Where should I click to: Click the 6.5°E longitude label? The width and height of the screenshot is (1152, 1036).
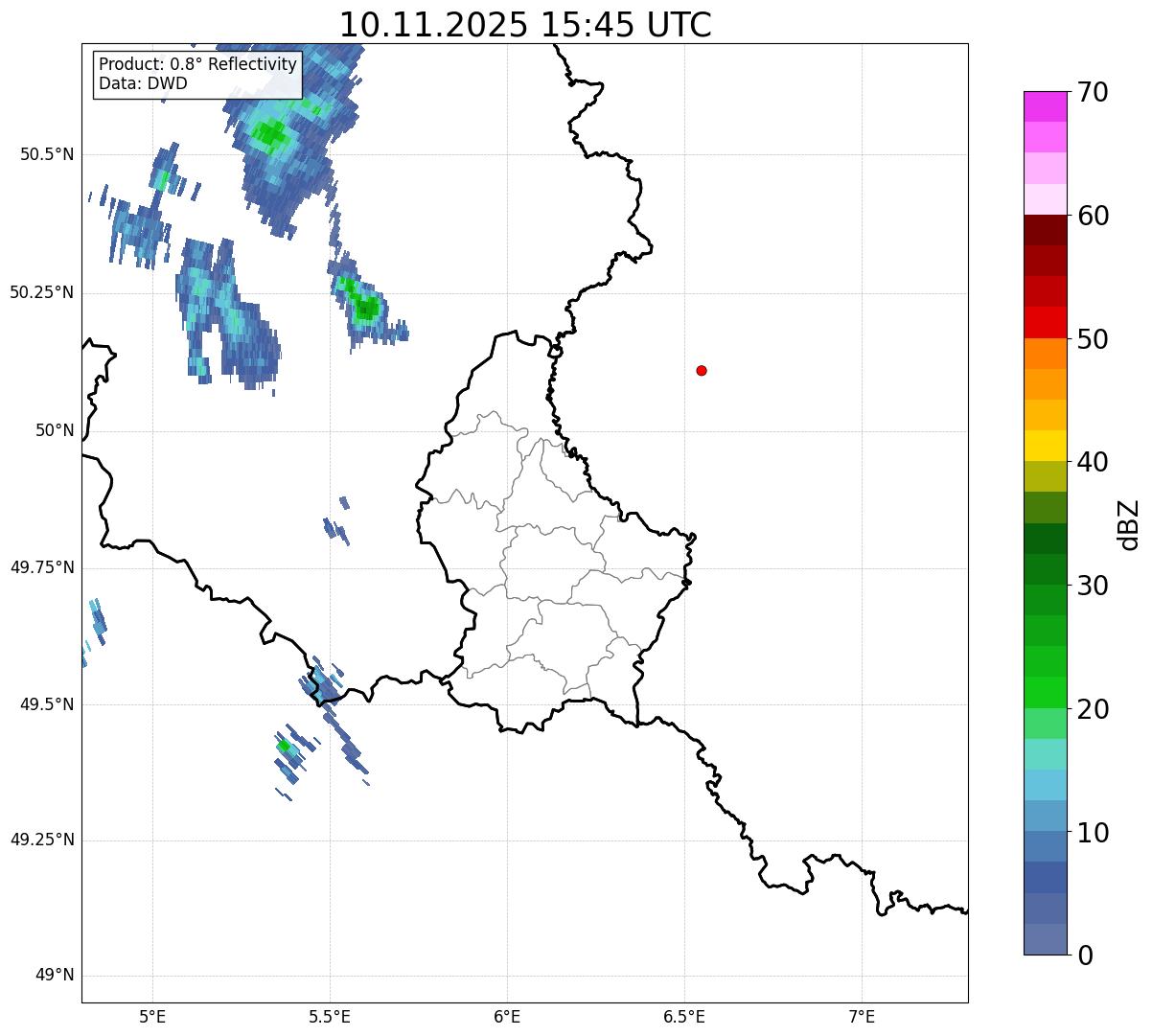[x=684, y=1016]
